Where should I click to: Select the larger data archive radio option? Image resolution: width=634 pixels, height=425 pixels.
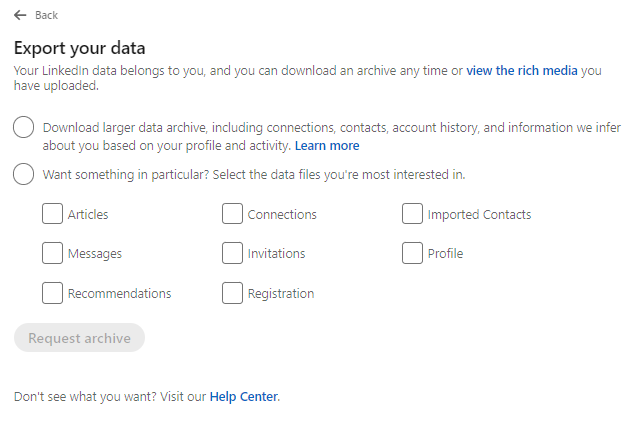click(23, 127)
